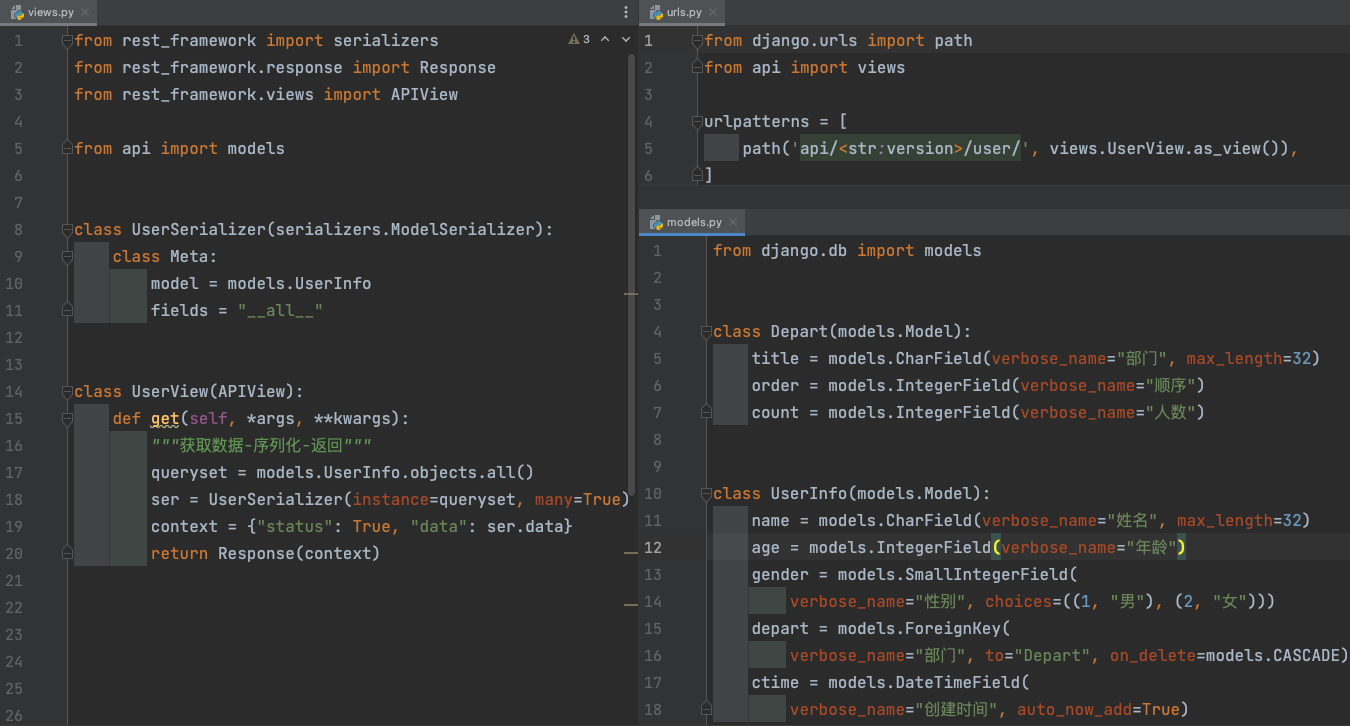
Task: Click the warning indicator showing 3 problems
Action: [x=579, y=40]
